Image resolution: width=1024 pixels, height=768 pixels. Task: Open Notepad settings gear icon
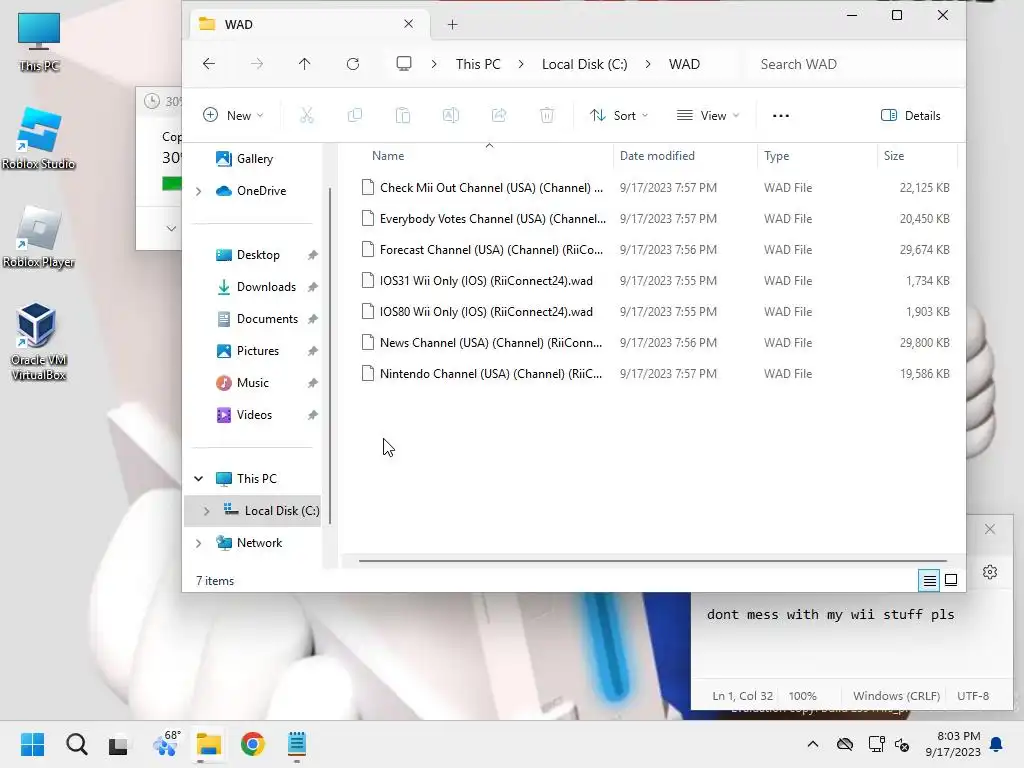click(990, 572)
